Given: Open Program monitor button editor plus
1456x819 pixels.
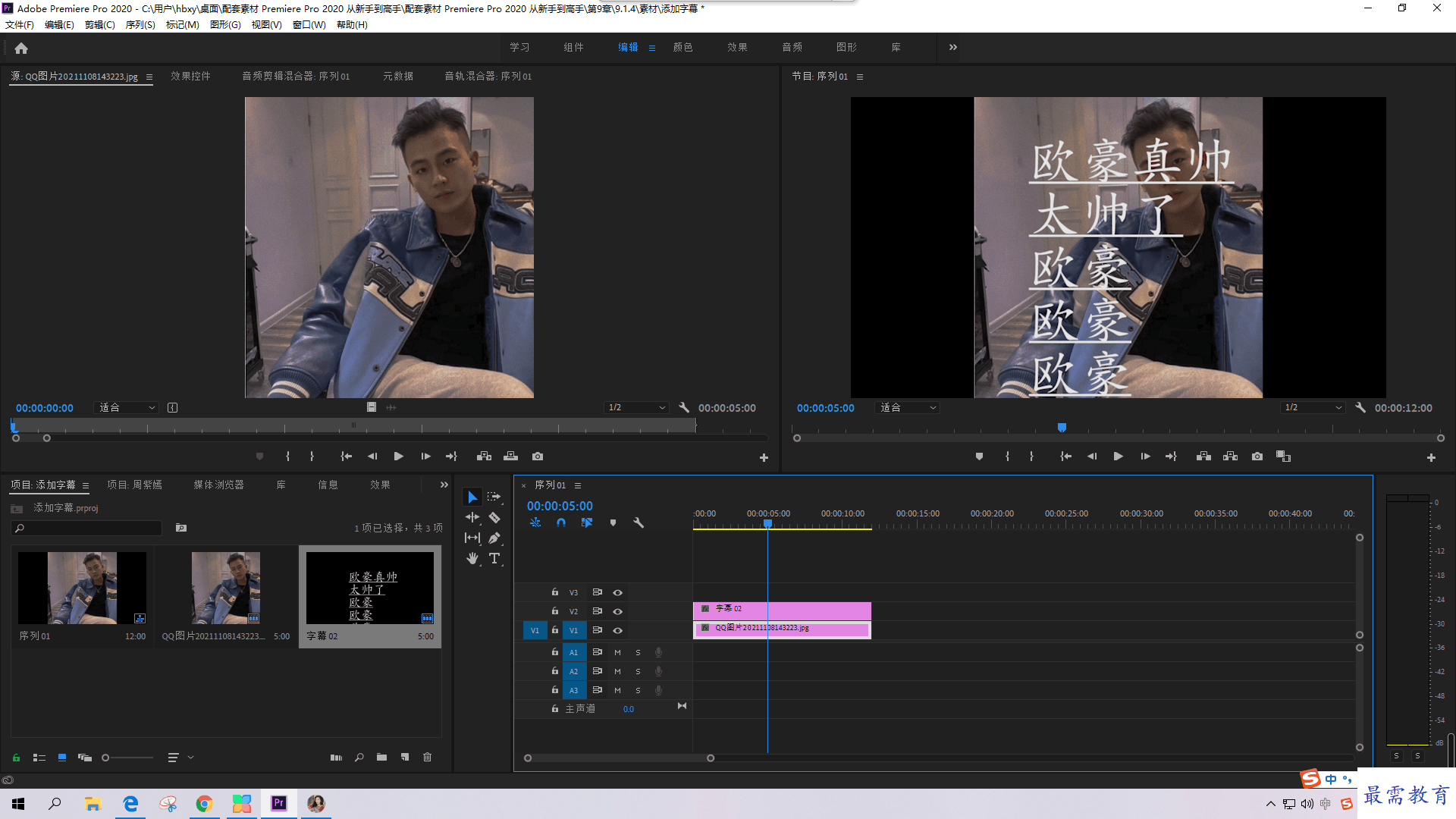Looking at the screenshot, I should (x=1431, y=457).
